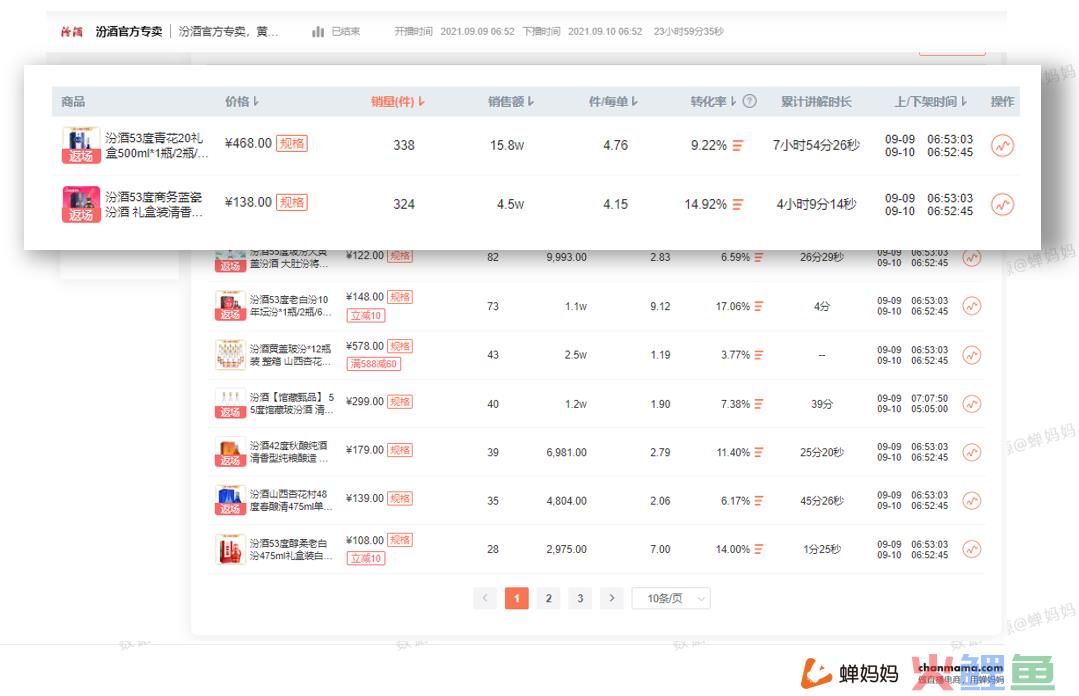This screenshot has width=1079, height=696.
Task: Open trend chart for the ¥299.00 product row
Action: click(971, 403)
